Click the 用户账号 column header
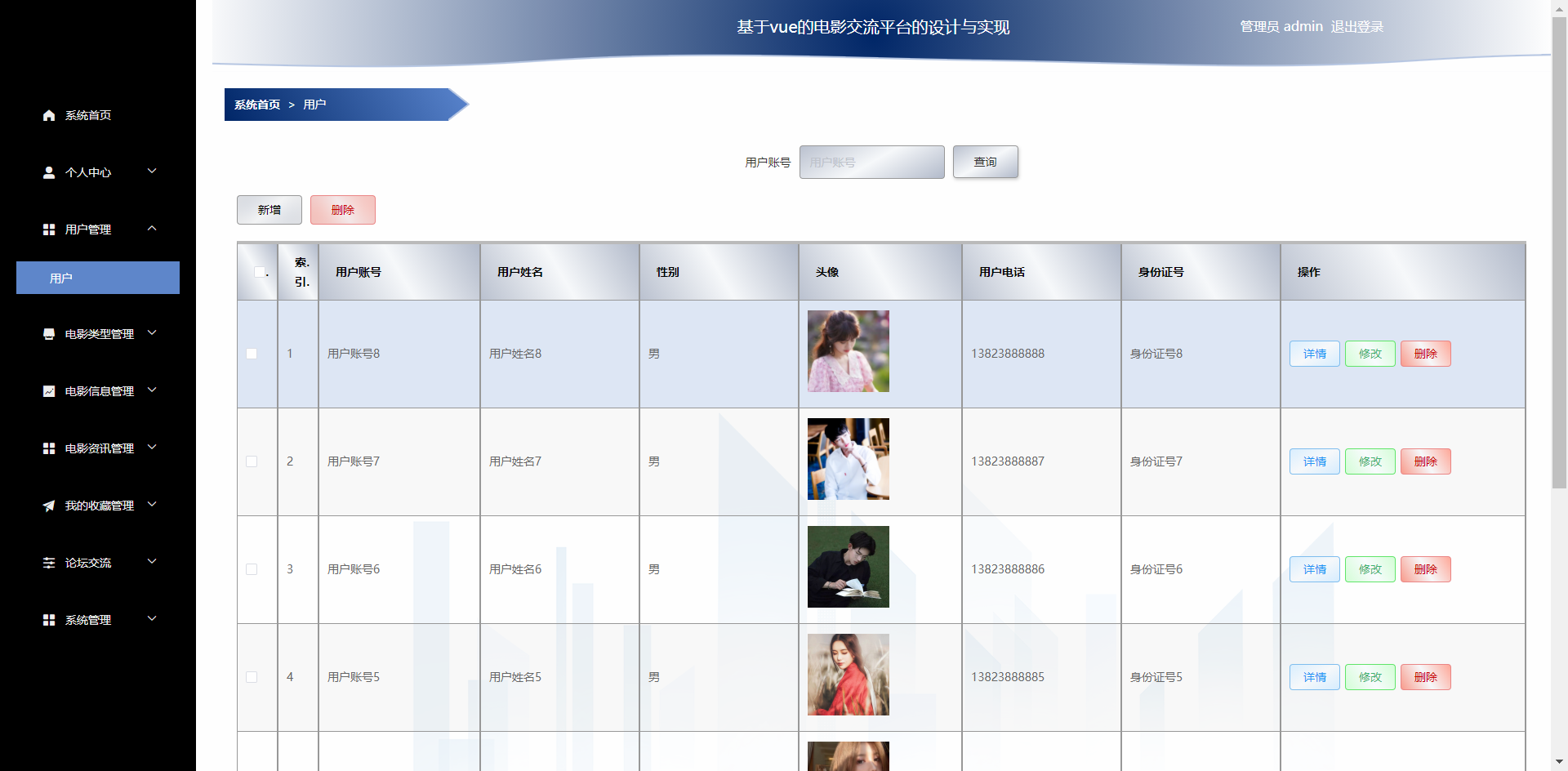 [x=399, y=272]
